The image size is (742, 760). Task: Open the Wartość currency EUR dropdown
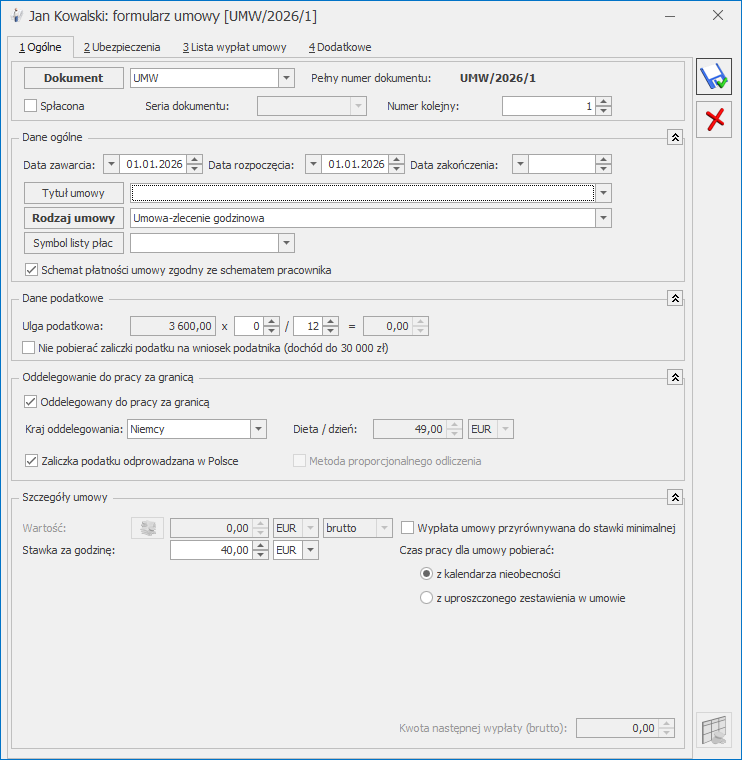[310, 528]
